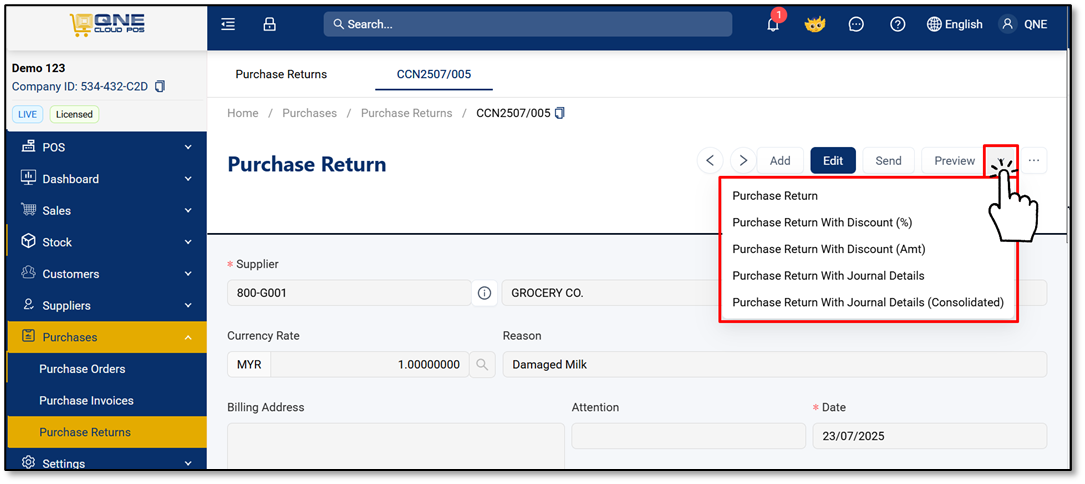Expand the Settings menu chevron
Viewport: 1085px width, 484px height.
point(188,463)
